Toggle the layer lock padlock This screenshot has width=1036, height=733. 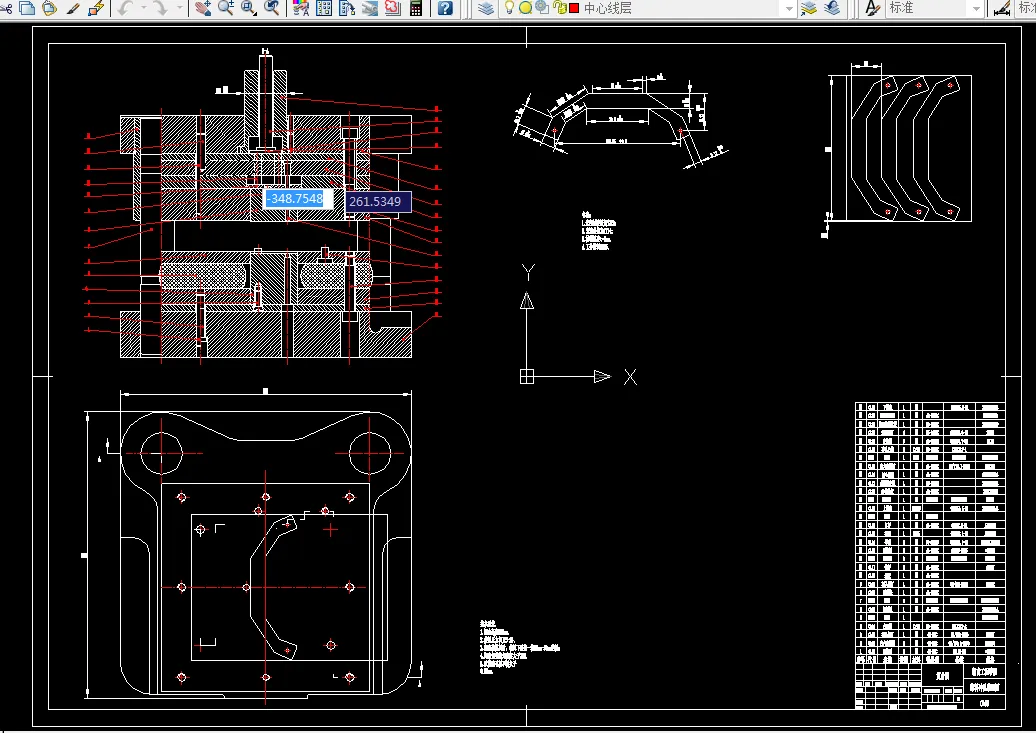tap(559, 8)
